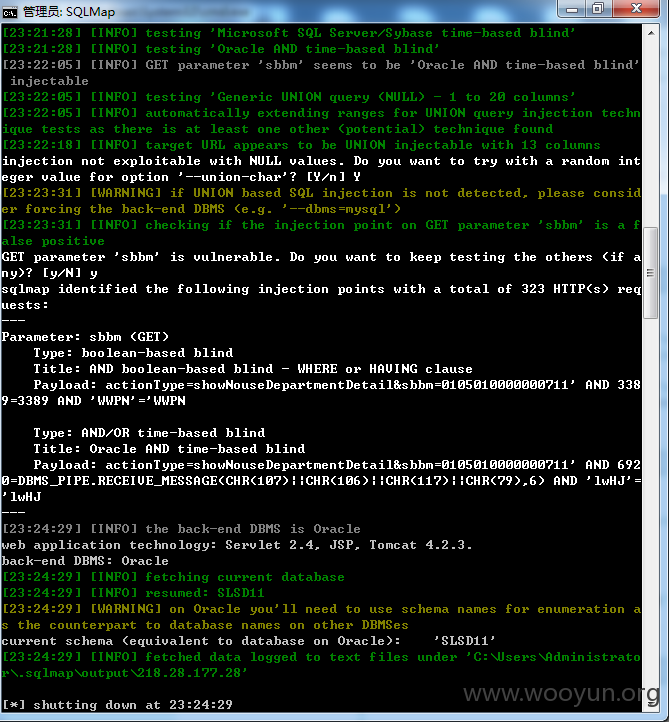
Task: Click the 'web application technology' line
Action: pyautogui.click(x=237, y=545)
